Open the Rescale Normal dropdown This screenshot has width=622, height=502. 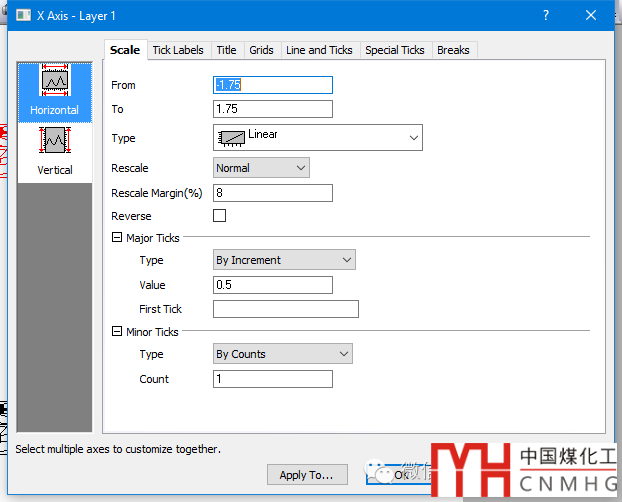[x=262, y=168]
